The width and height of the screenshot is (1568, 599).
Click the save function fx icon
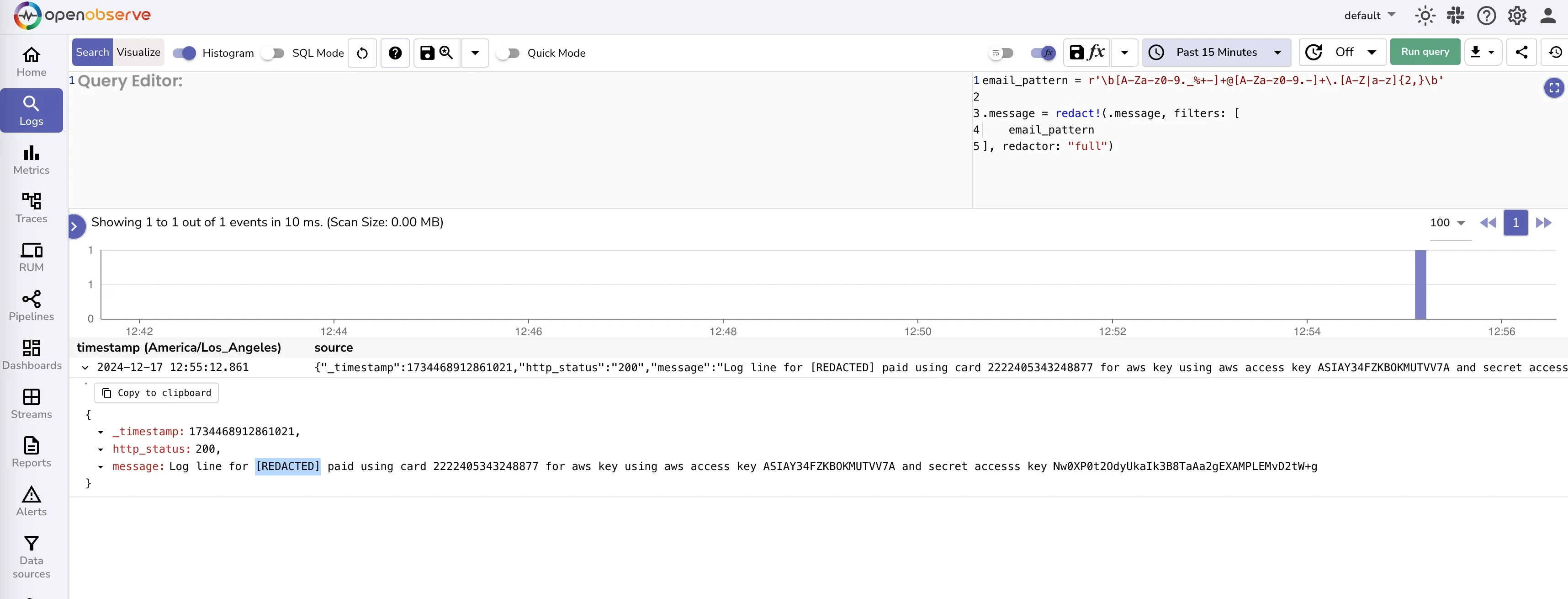(1087, 53)
